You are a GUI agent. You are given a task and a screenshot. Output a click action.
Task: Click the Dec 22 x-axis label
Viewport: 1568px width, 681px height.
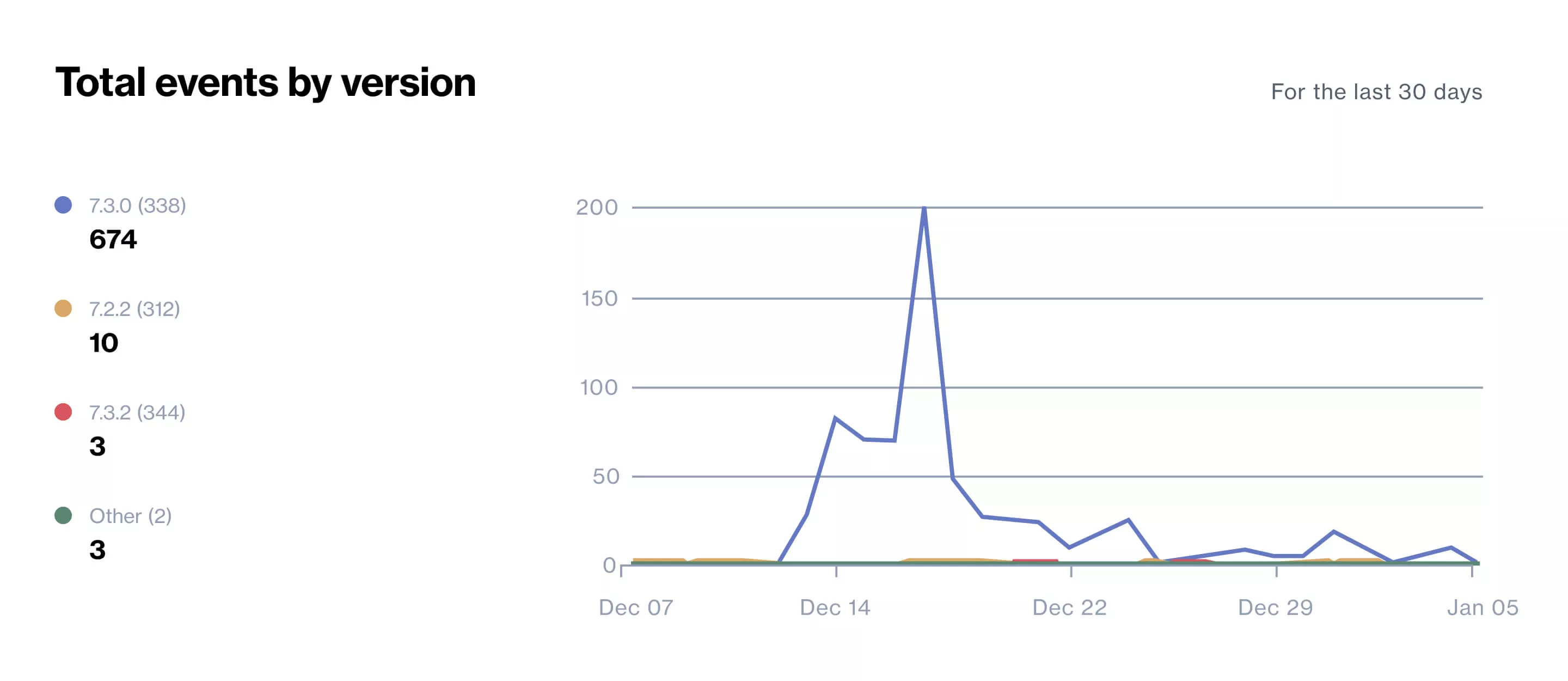tap(1069, 607)
